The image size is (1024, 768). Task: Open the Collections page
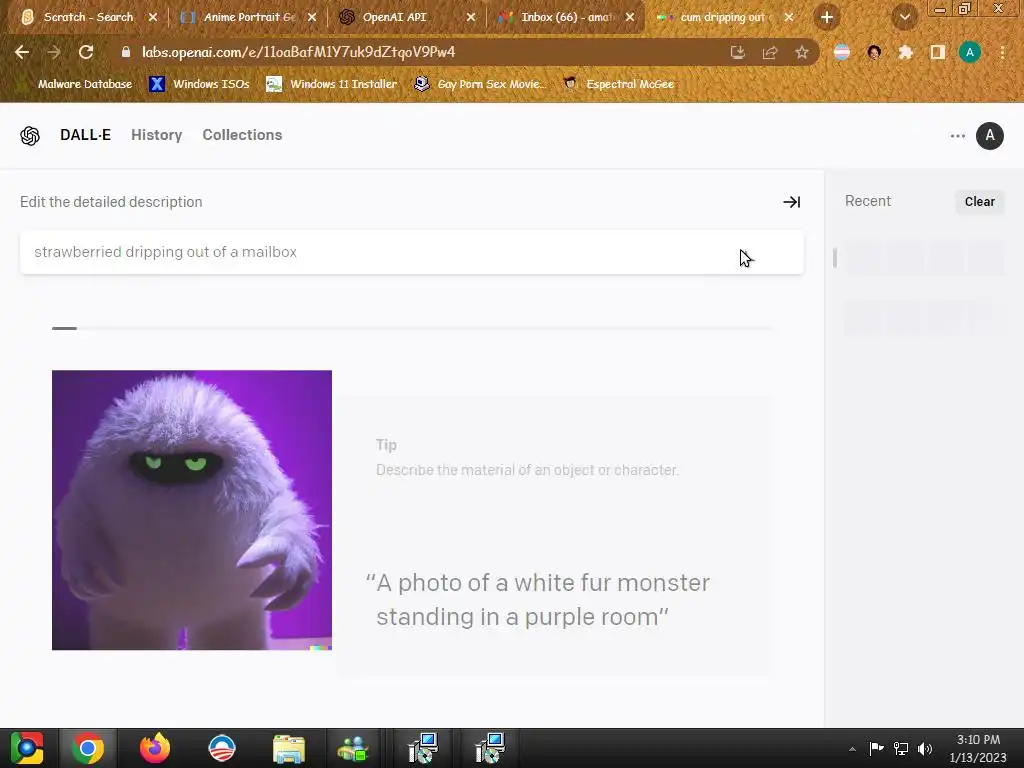[242, 135]
